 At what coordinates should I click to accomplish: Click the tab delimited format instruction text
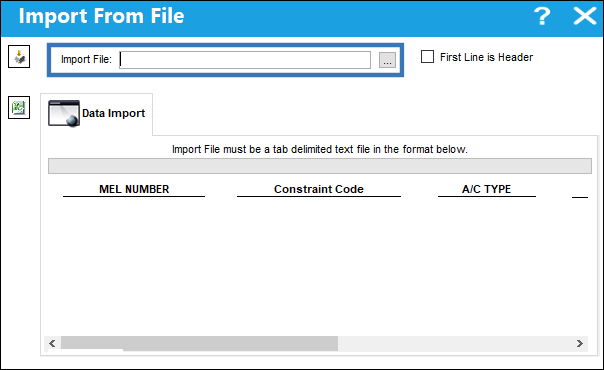click(x=319, y=149)
